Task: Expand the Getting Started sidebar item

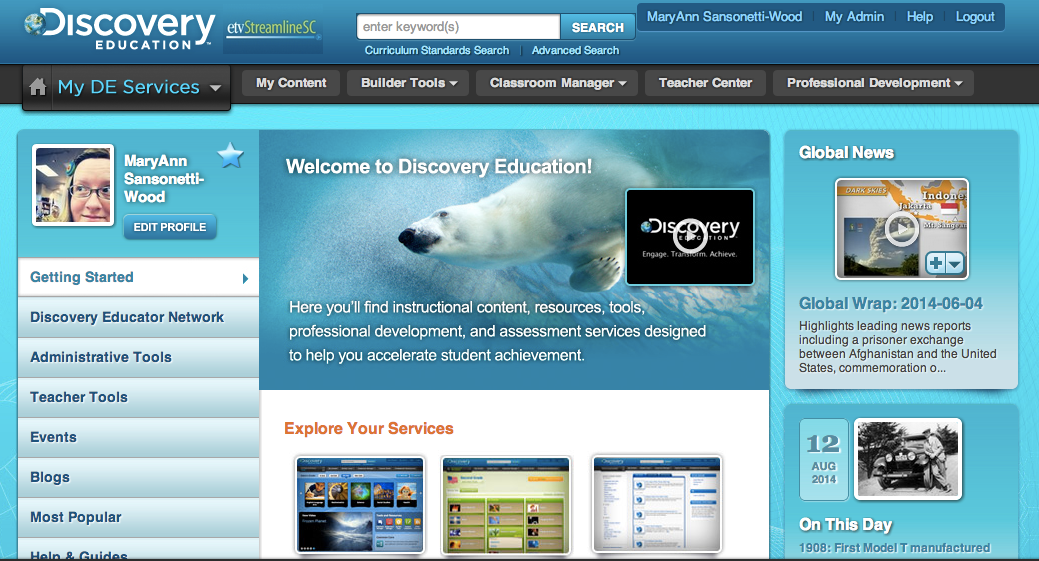Action: click(138, 277)
